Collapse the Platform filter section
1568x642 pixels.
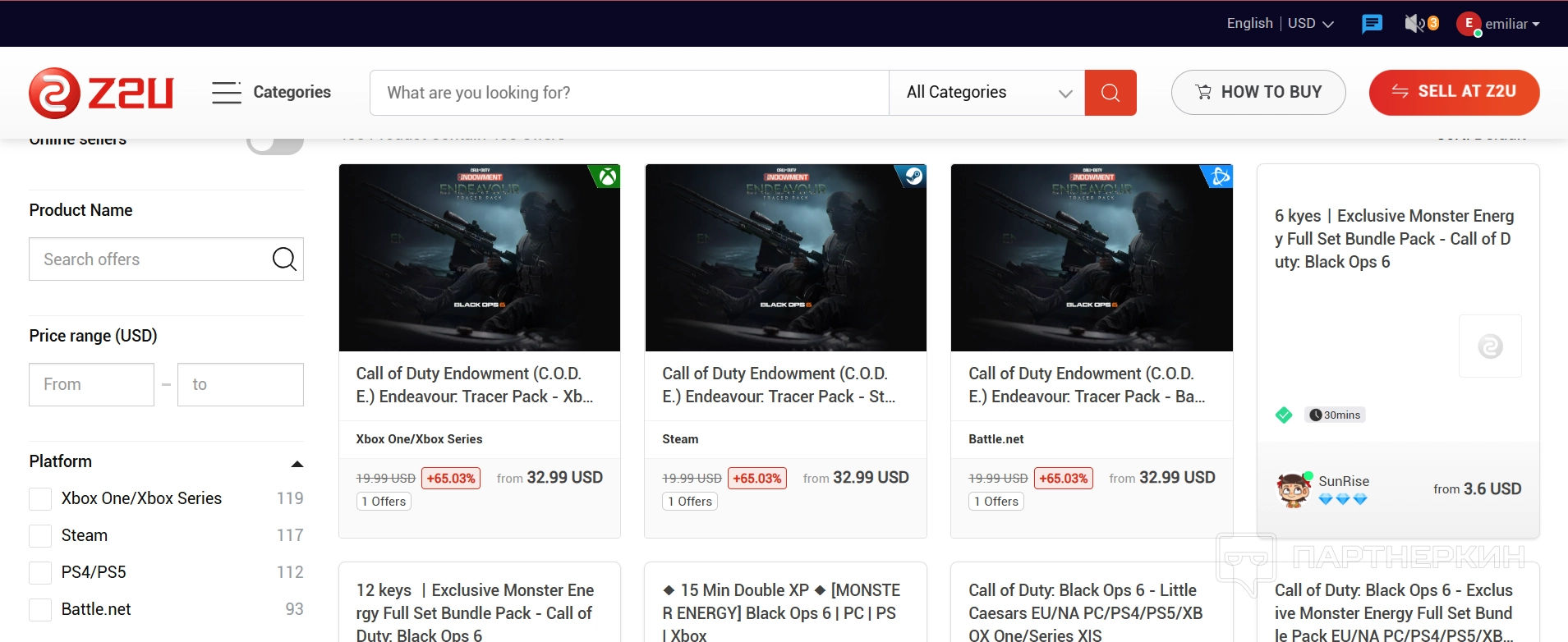297,463
